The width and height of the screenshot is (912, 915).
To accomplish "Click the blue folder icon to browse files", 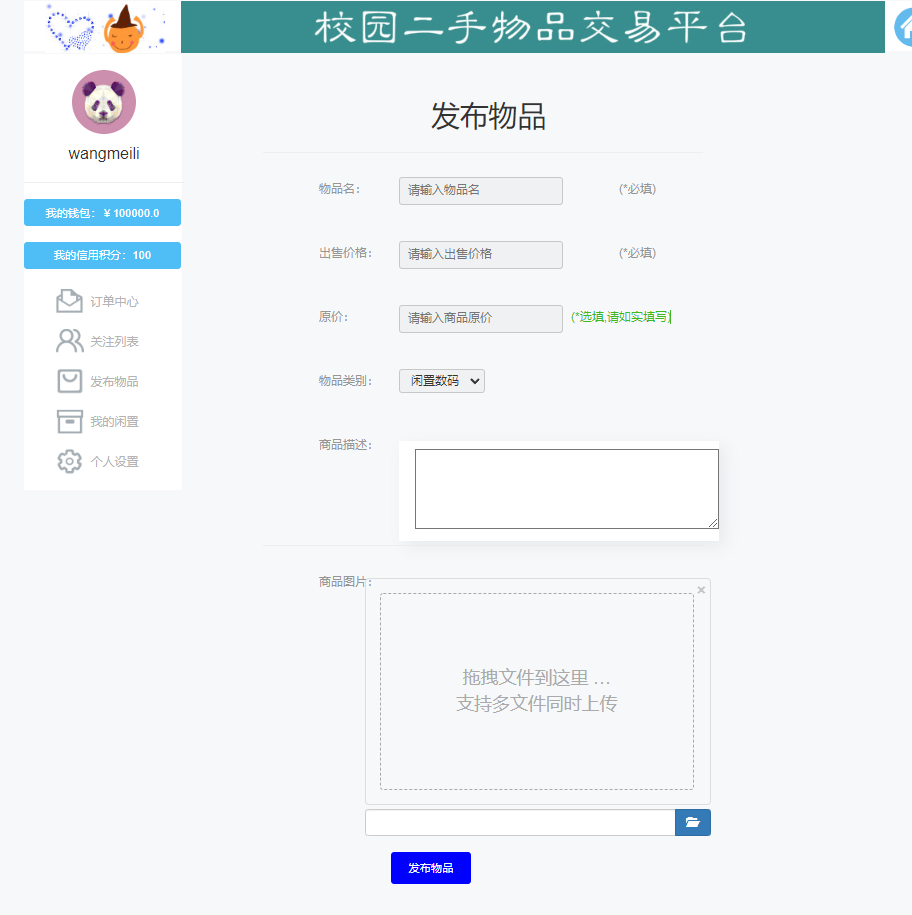I will pyautogui.click(x=692, y=822).
